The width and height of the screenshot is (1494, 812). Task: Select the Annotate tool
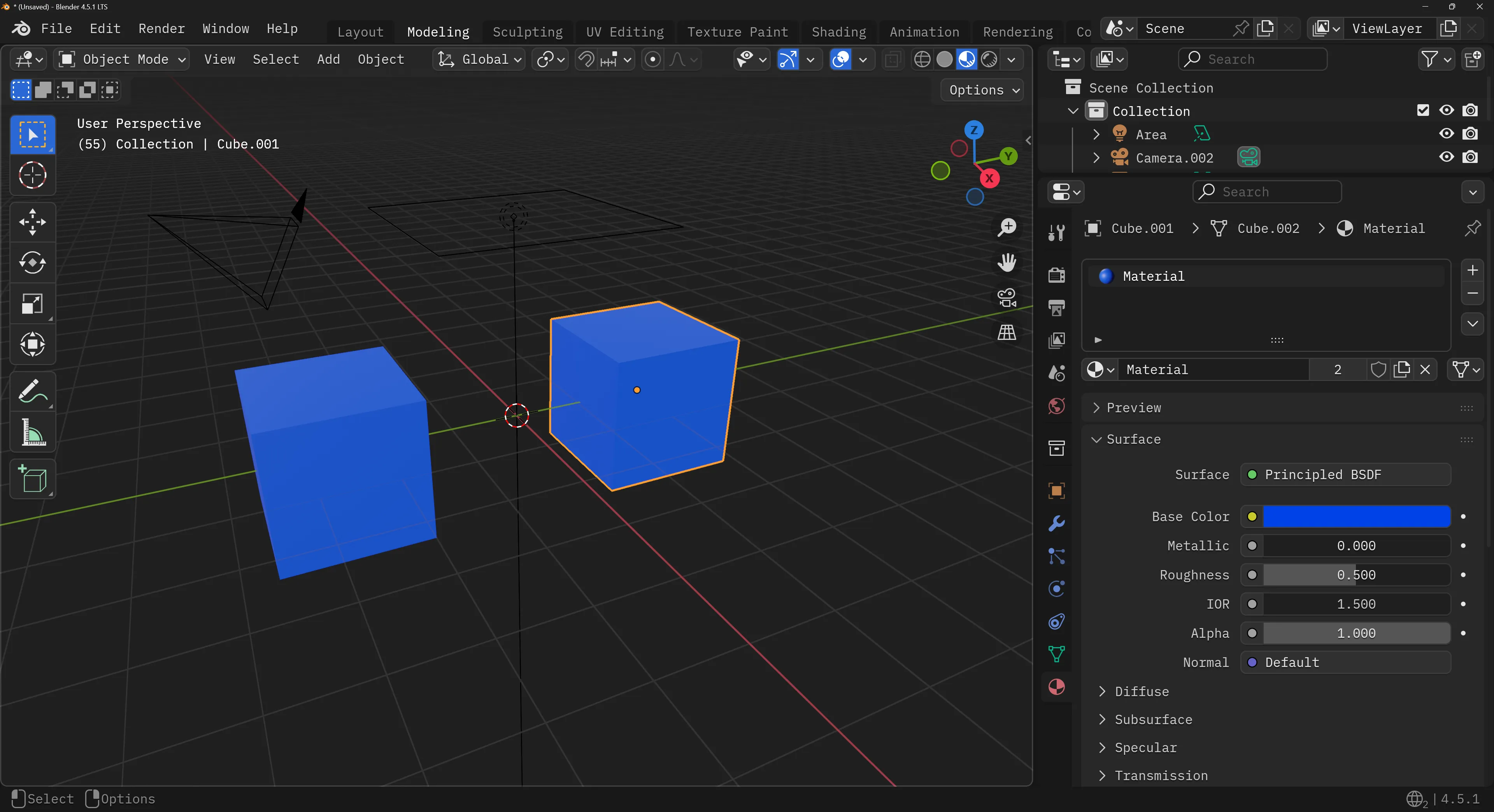[x=32, y=392]
